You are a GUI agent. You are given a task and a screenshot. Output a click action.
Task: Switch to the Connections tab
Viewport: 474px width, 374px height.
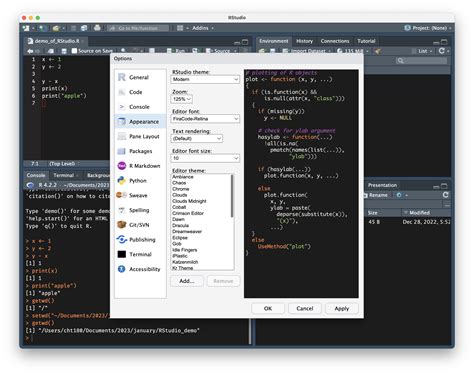335,41
